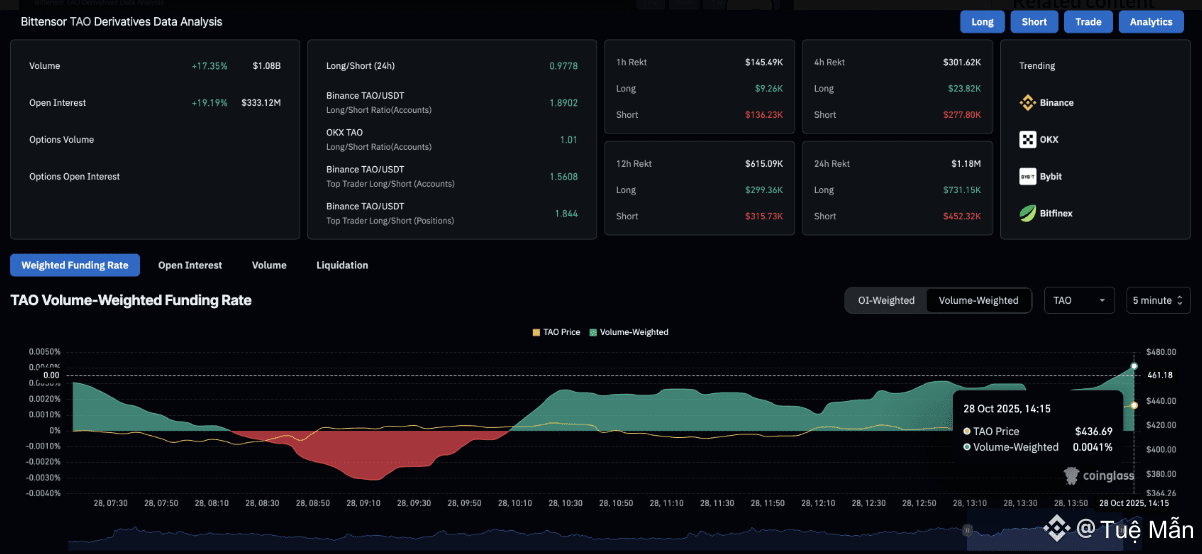Select the OKX logo in Trending

coord(1027,139)
